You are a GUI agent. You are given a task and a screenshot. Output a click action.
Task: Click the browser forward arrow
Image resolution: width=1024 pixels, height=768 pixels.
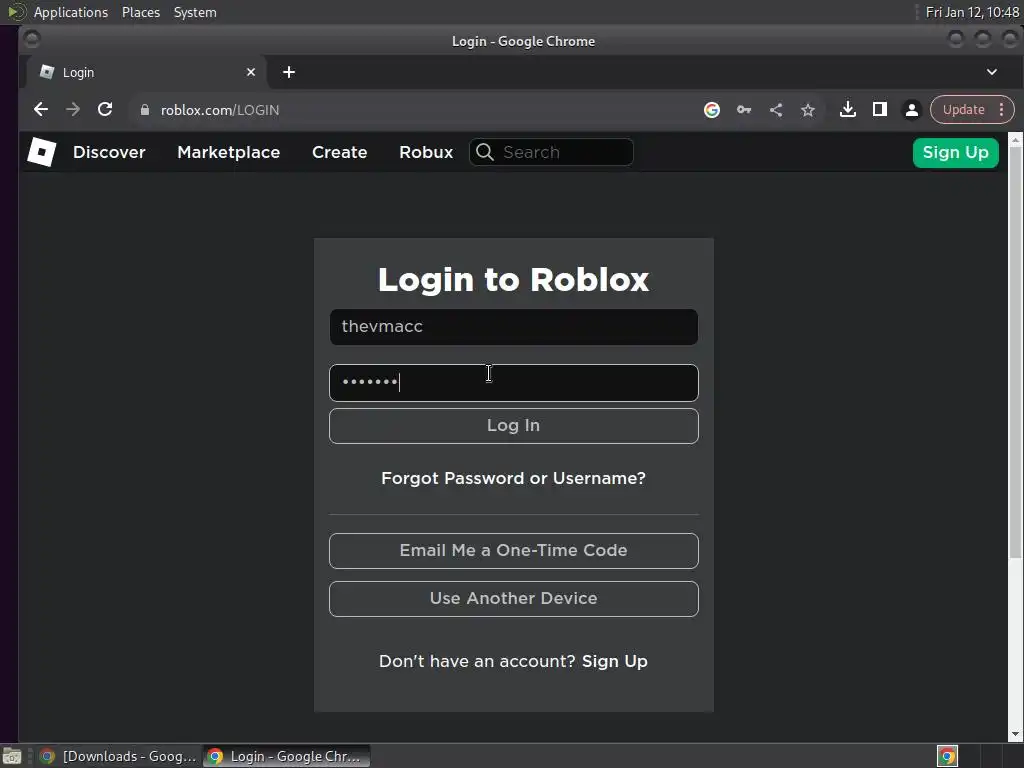pos(73,110)
